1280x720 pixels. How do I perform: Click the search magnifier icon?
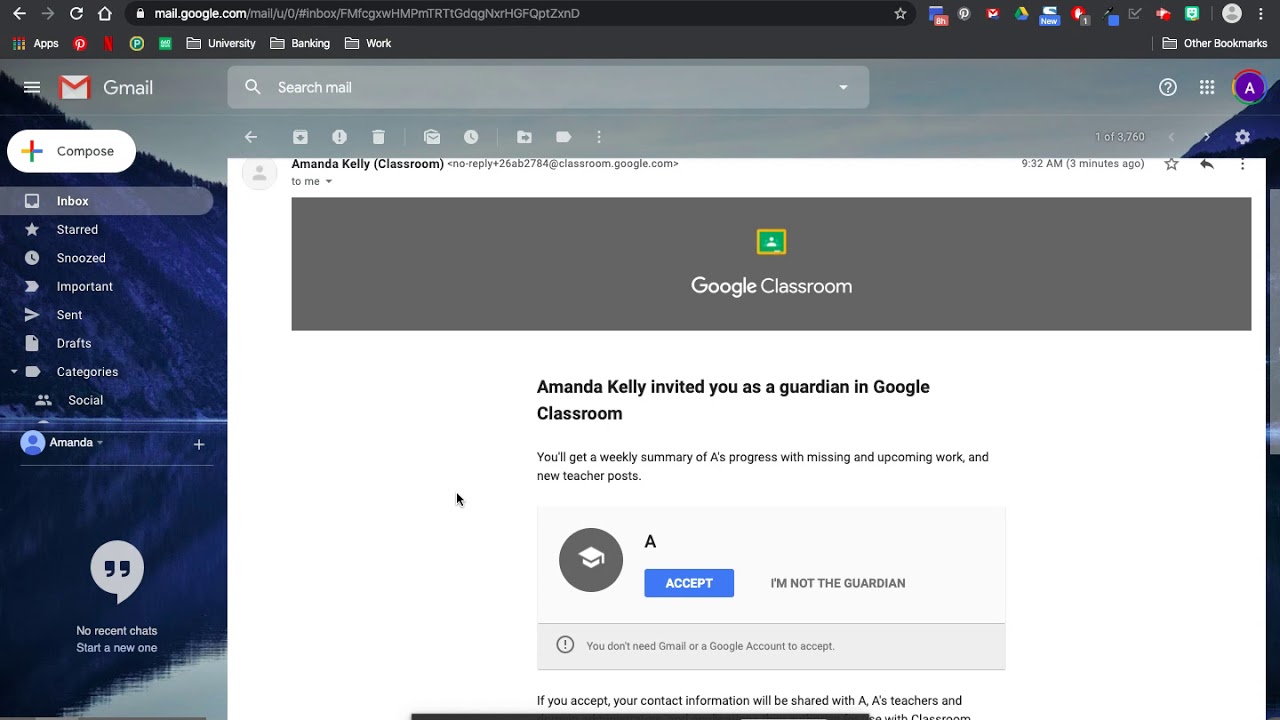coord(253,87)
